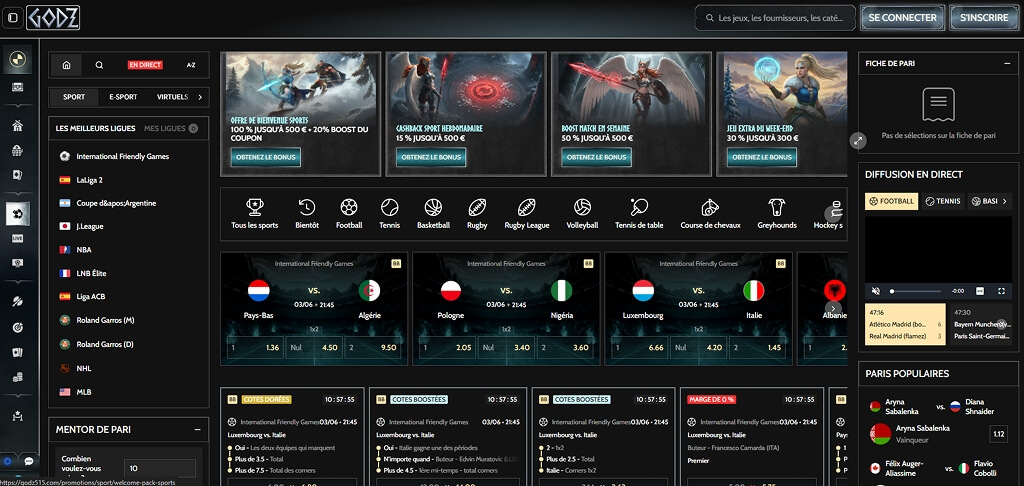Click the SE CONNECTER button
This screenshot has width=1024, height=486.
coord(903,18)
